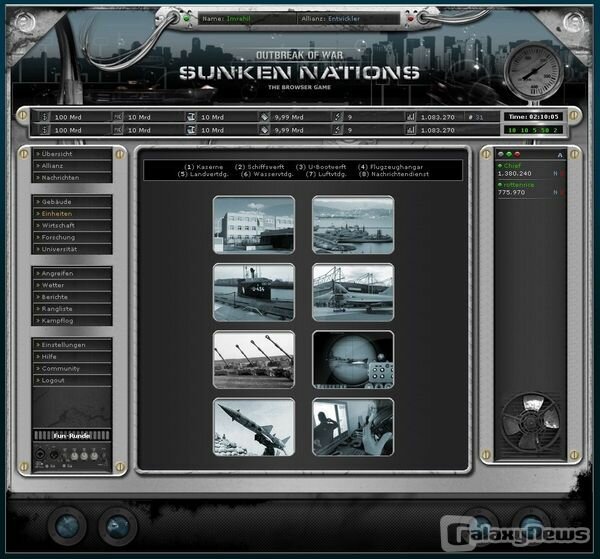Jump to (5) Landvertdg. link
The height and width of the screenshot is (559, 600).
203,174
